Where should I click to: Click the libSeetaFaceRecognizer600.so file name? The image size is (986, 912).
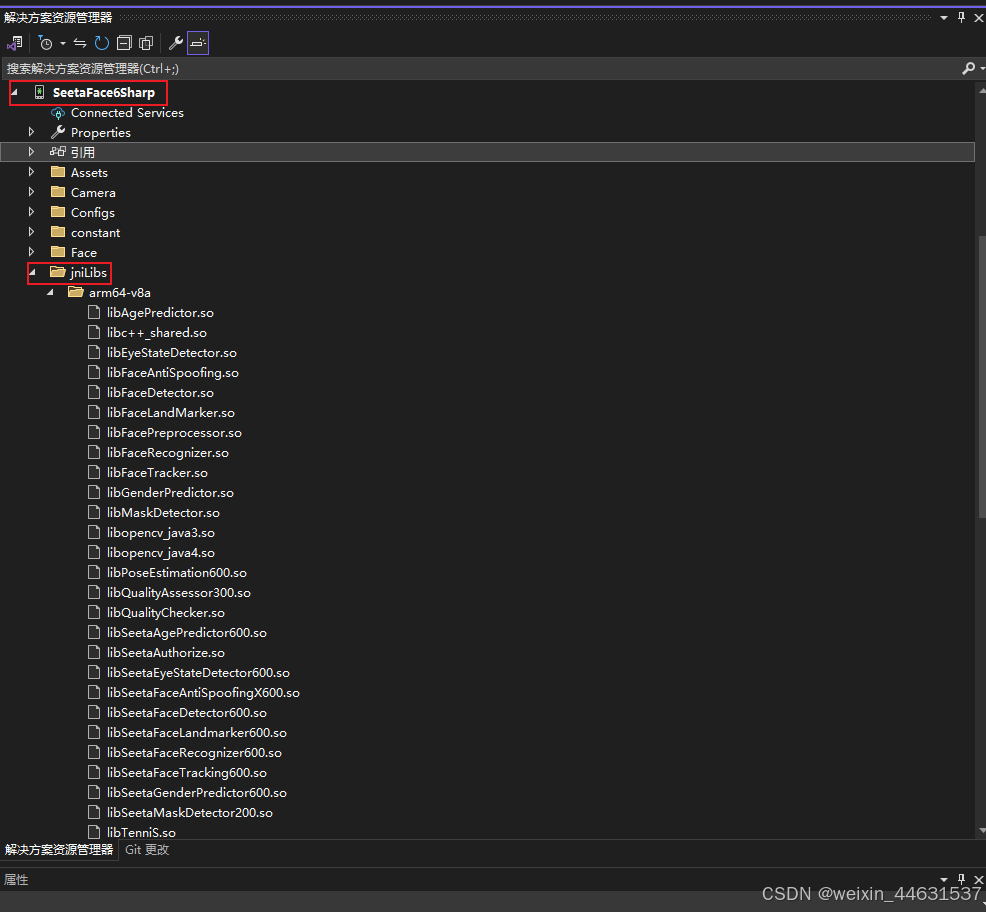point(194,753)
